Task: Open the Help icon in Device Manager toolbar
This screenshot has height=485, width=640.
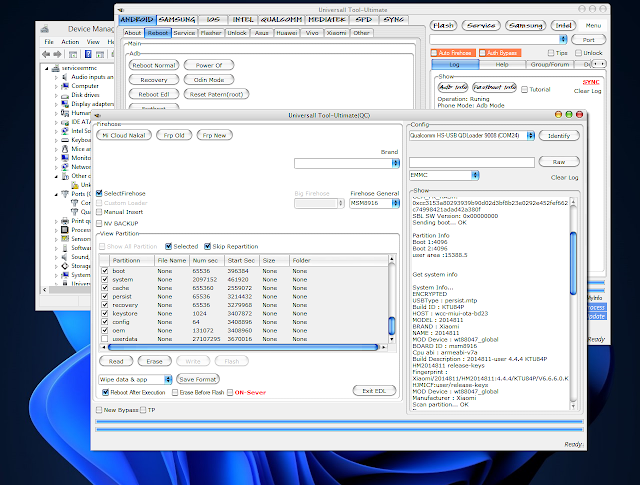Action: pos(88,54)
